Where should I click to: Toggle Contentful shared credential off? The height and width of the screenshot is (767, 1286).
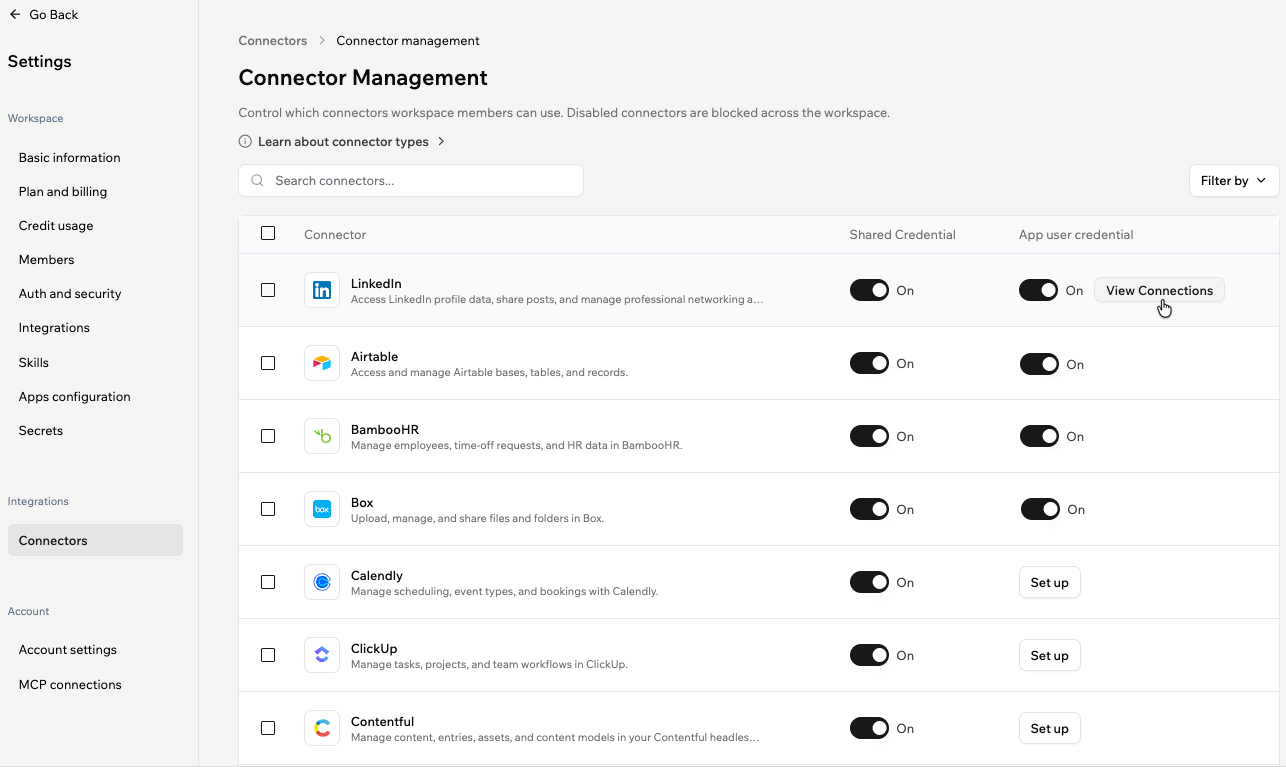[x=869, y=728]
